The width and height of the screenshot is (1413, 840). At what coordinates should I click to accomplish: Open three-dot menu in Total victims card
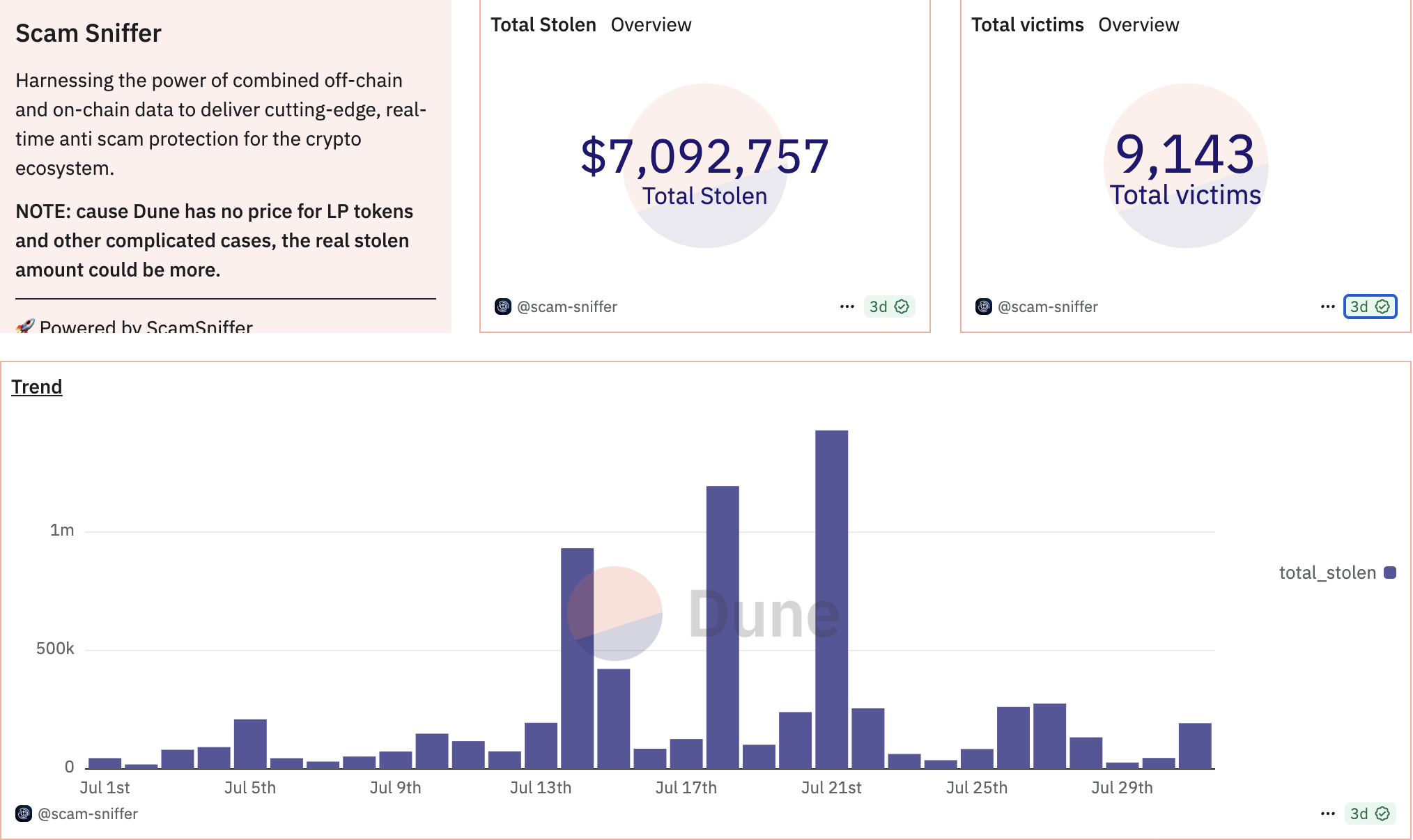pyautogui.click(x=1327, y=306)
